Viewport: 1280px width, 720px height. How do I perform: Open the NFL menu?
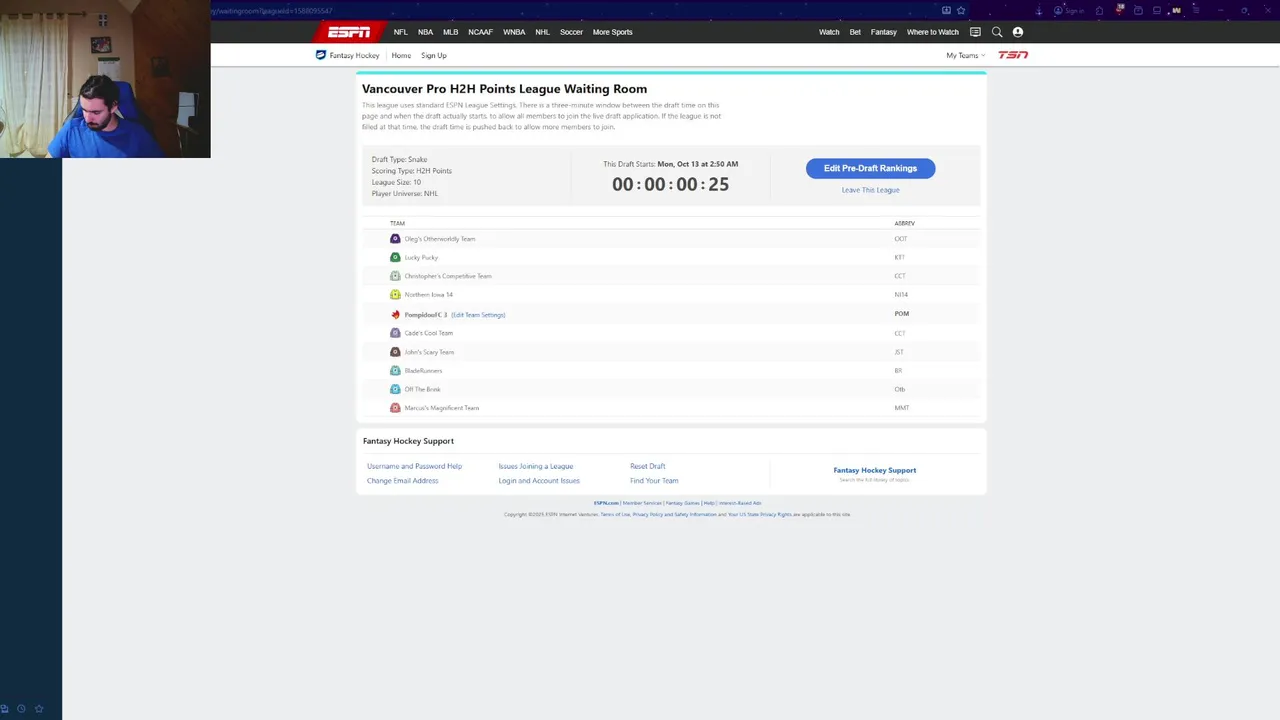tap(400, 32)
